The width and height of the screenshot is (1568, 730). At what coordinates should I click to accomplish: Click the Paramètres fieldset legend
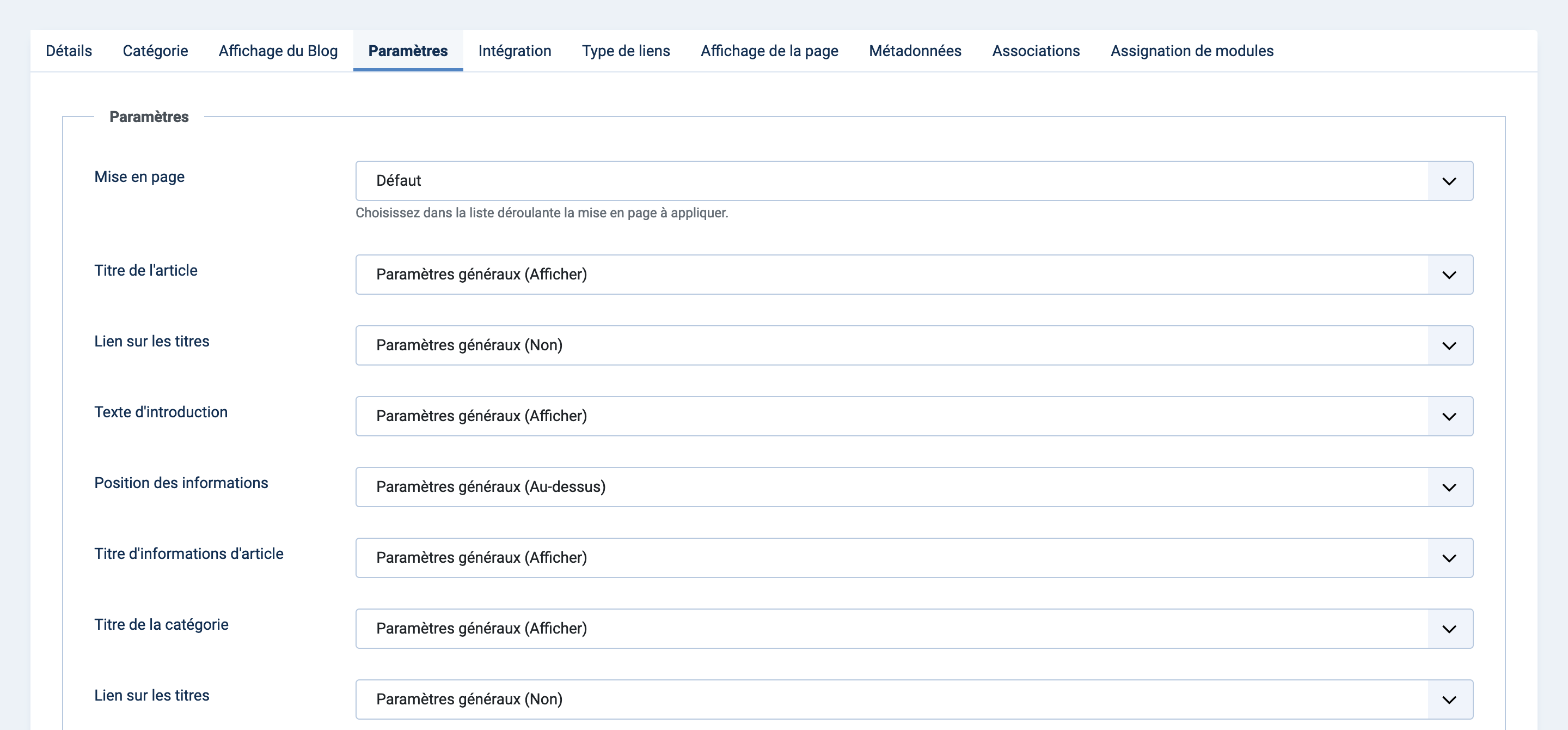tap(149, 117)
